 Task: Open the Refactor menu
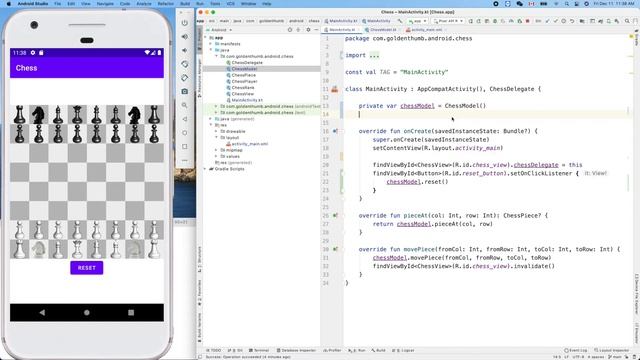coord(166,4)
